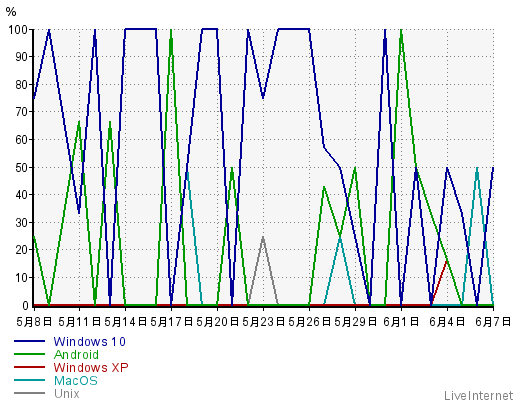Click the 5月8日 date axis label
Image resolution: width=520 pixels, height=405 pixels.
pos(34,322)
